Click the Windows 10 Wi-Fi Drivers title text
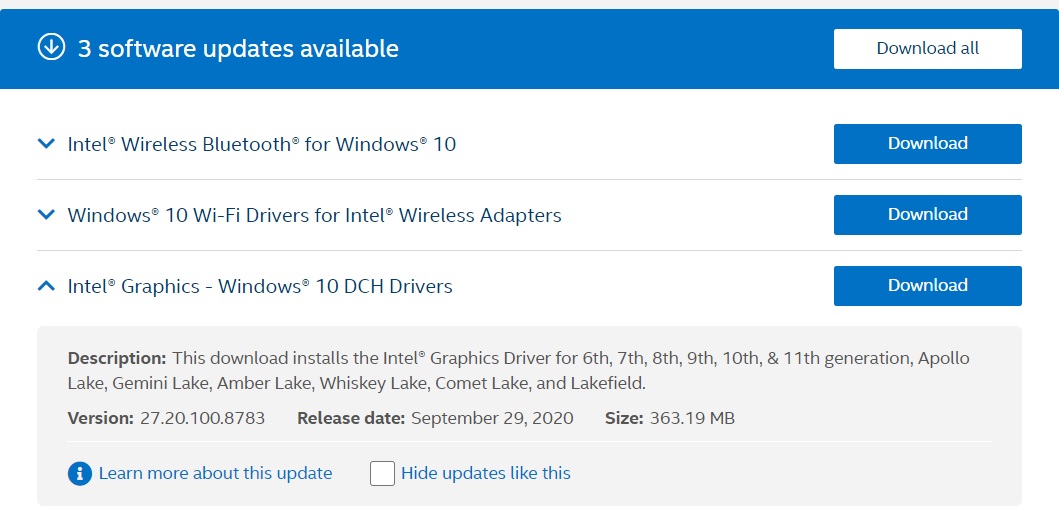 [x=314, y=215]
